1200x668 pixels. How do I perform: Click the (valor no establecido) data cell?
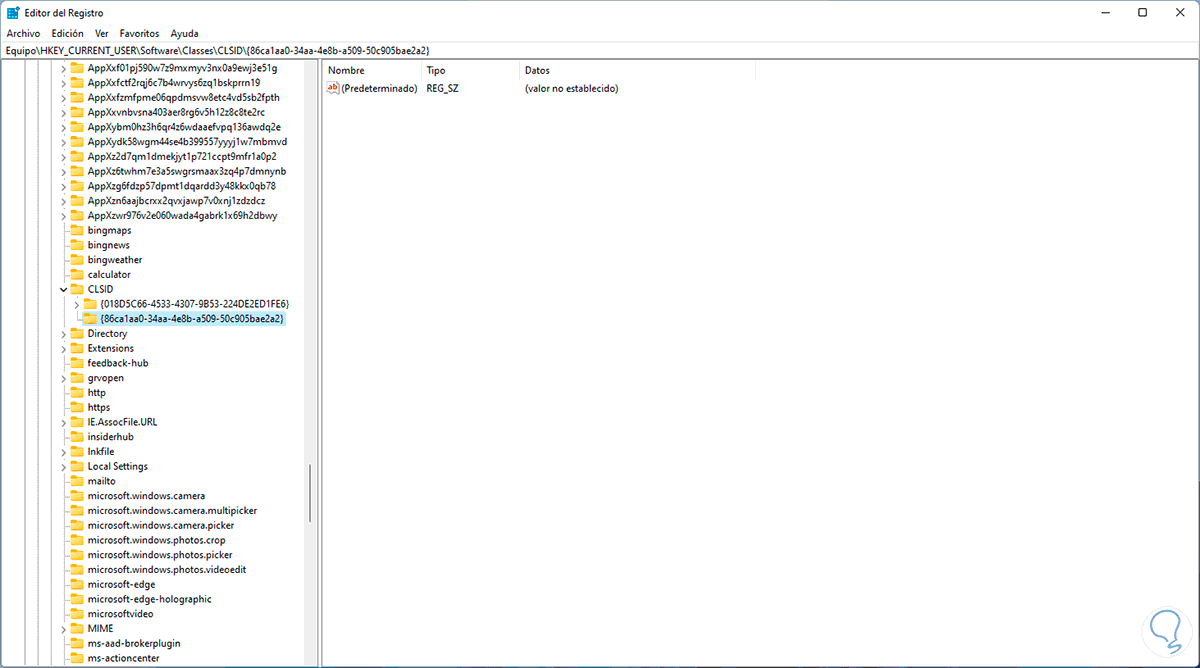571,89
